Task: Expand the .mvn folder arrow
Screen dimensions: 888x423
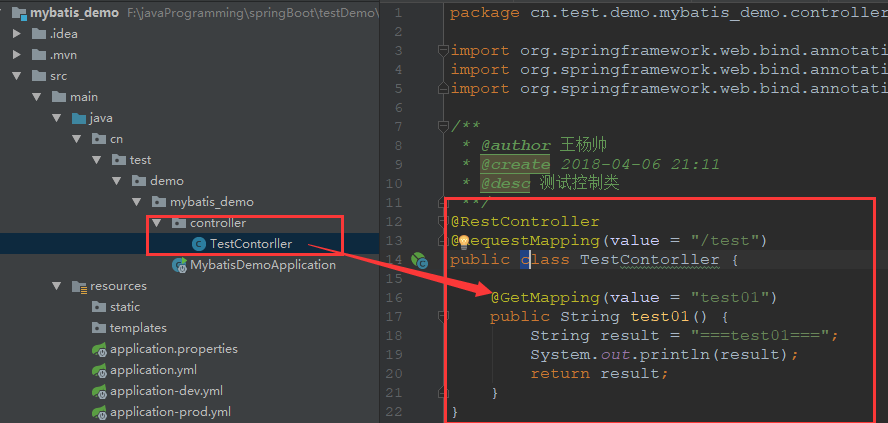Action: [x=16, y=55]
